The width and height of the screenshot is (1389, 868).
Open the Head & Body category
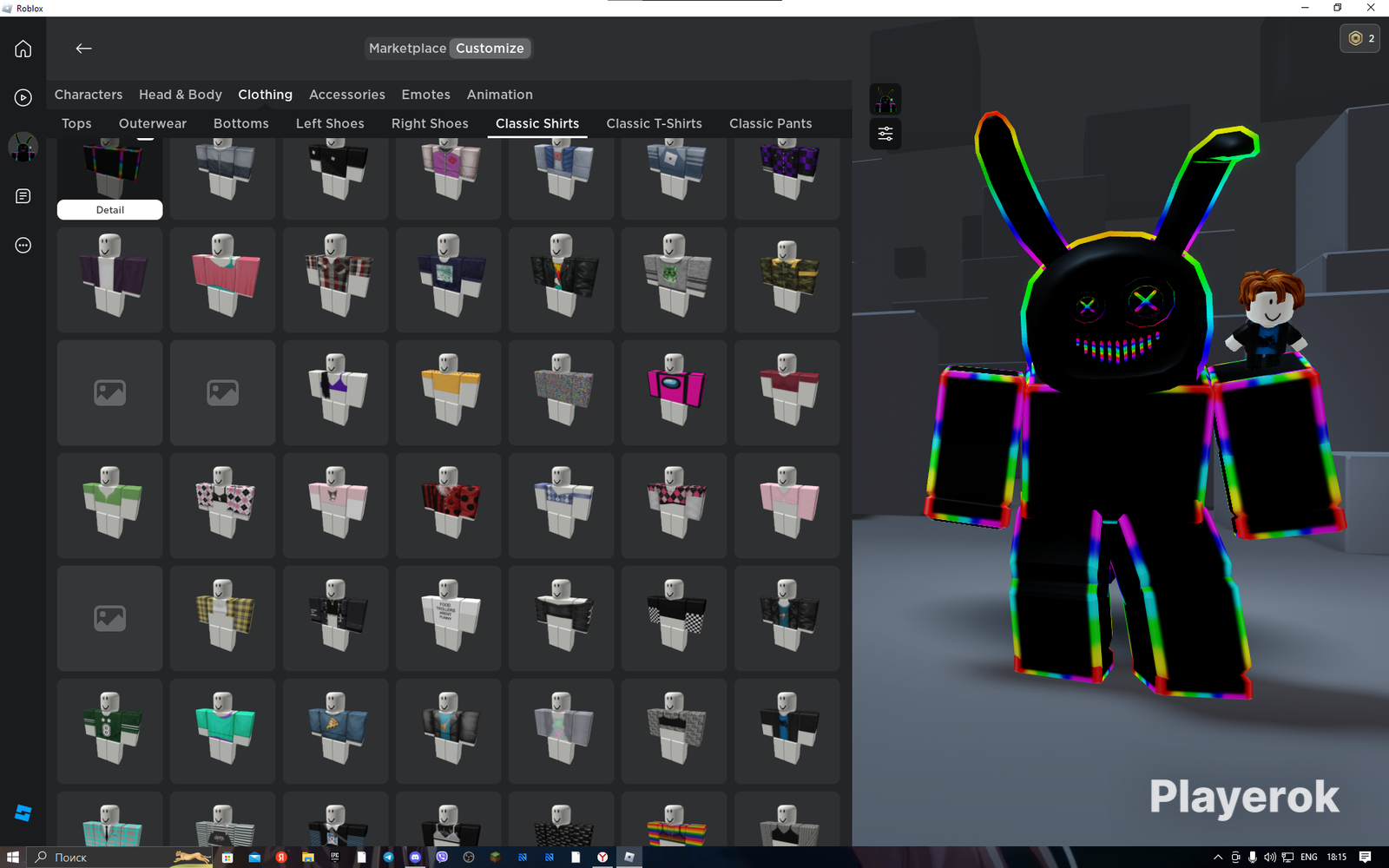click(x=181, y=95)
